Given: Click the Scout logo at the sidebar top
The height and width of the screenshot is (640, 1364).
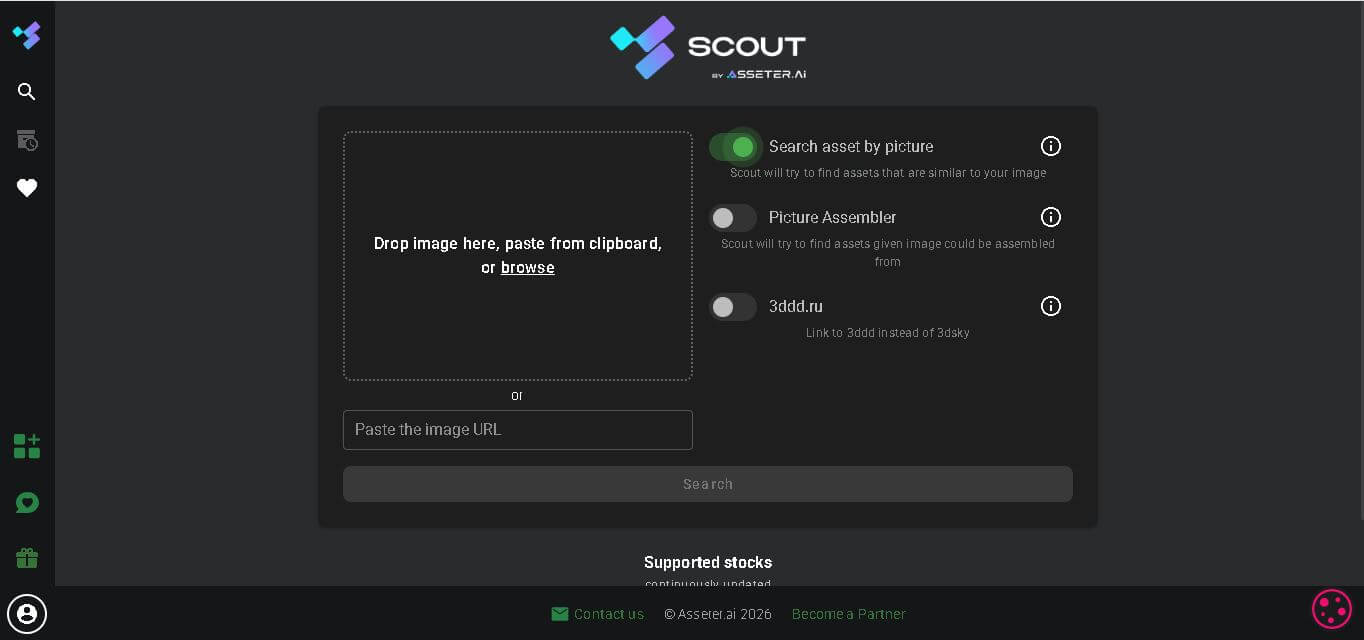Looking at the screenshot, I should click(26, 34).
